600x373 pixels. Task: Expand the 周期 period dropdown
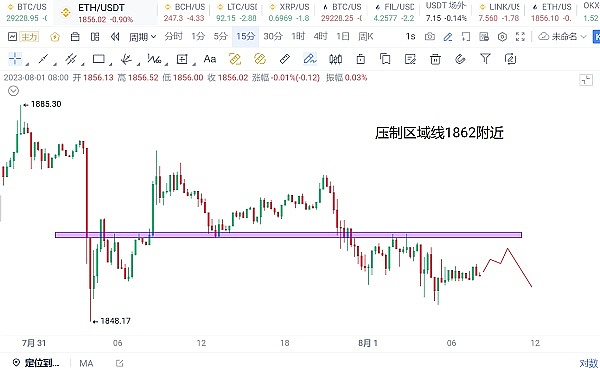142,37
